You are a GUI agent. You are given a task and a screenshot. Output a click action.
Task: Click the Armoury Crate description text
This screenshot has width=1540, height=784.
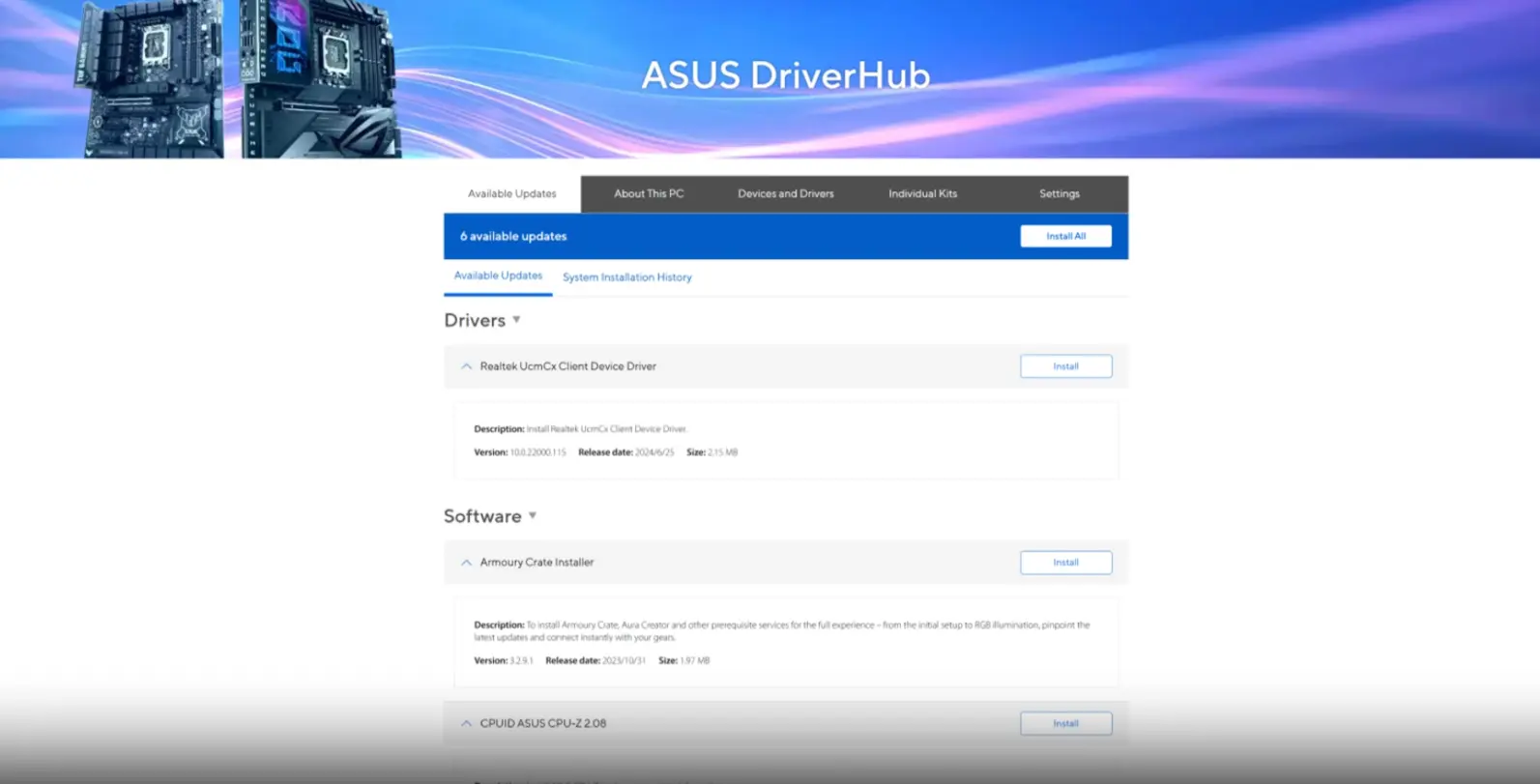click(782, 631)
